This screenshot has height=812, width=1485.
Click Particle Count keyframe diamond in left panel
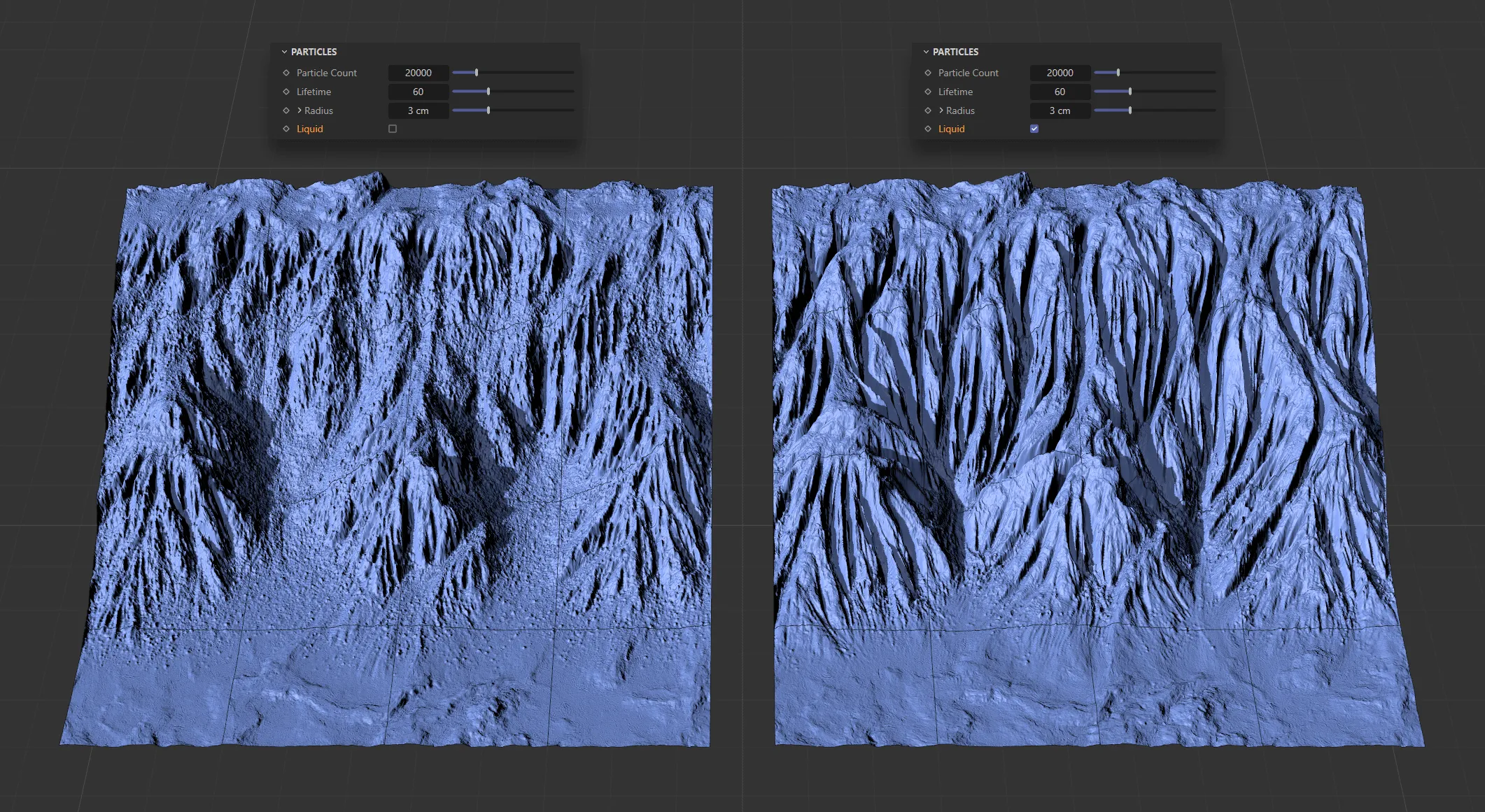coord(286,73)
